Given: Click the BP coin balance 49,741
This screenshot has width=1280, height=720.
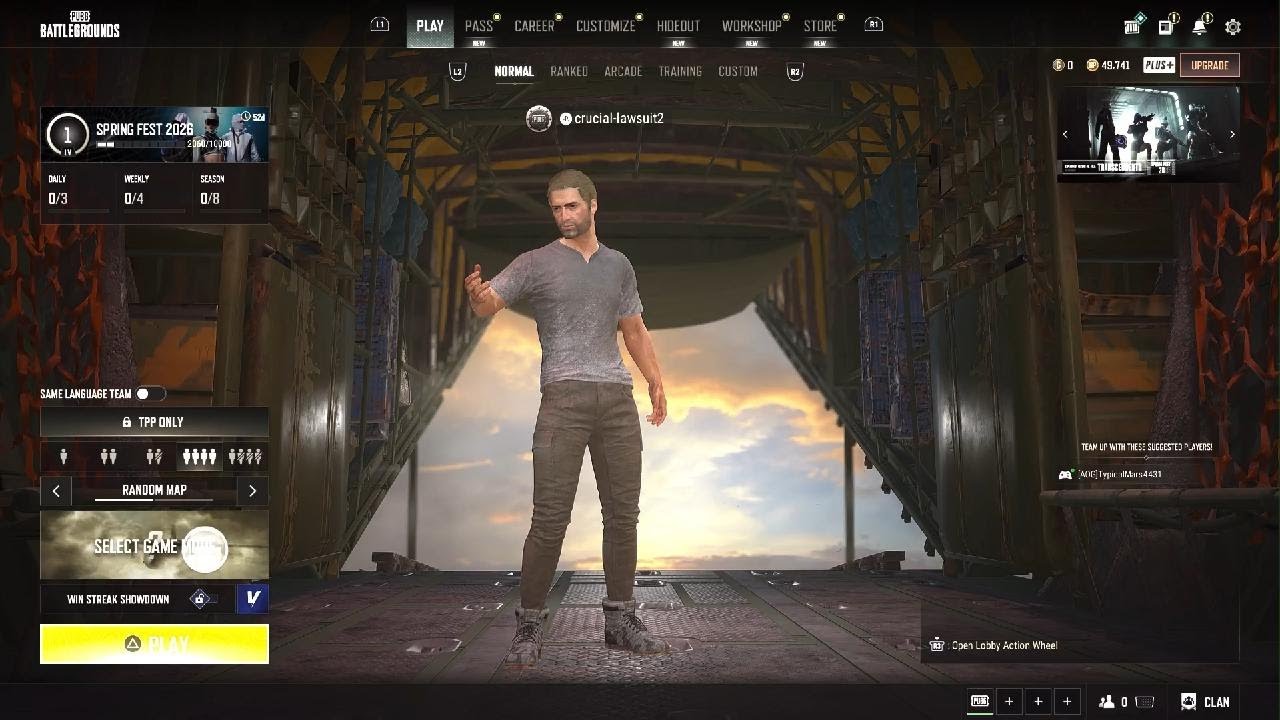Looking at the screenshot, I should (x=1108, y=65).
